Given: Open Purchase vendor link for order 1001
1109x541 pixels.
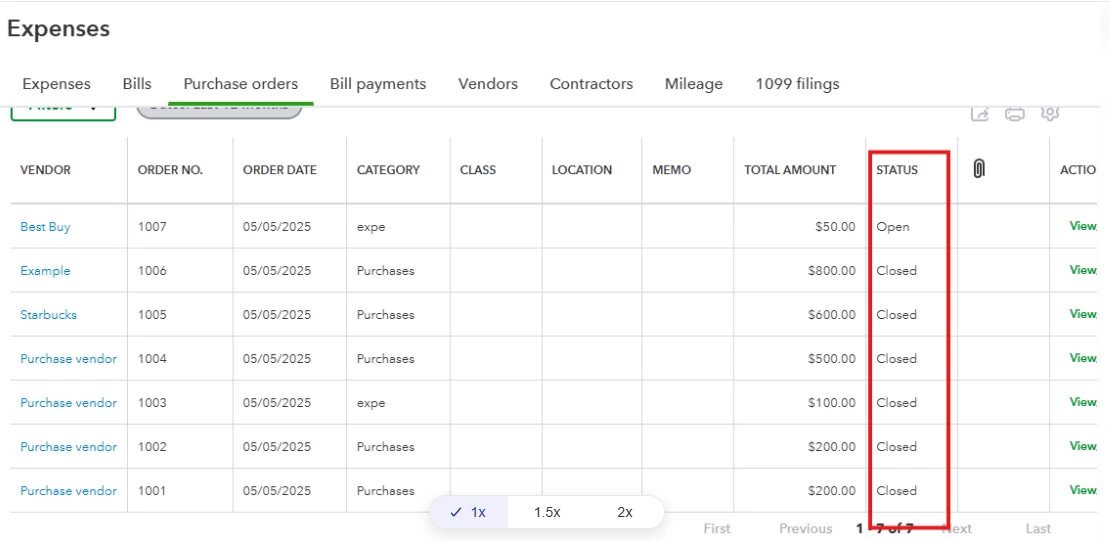Looking at the screenshot, I should pyautogui.click(x=69, y=490).
